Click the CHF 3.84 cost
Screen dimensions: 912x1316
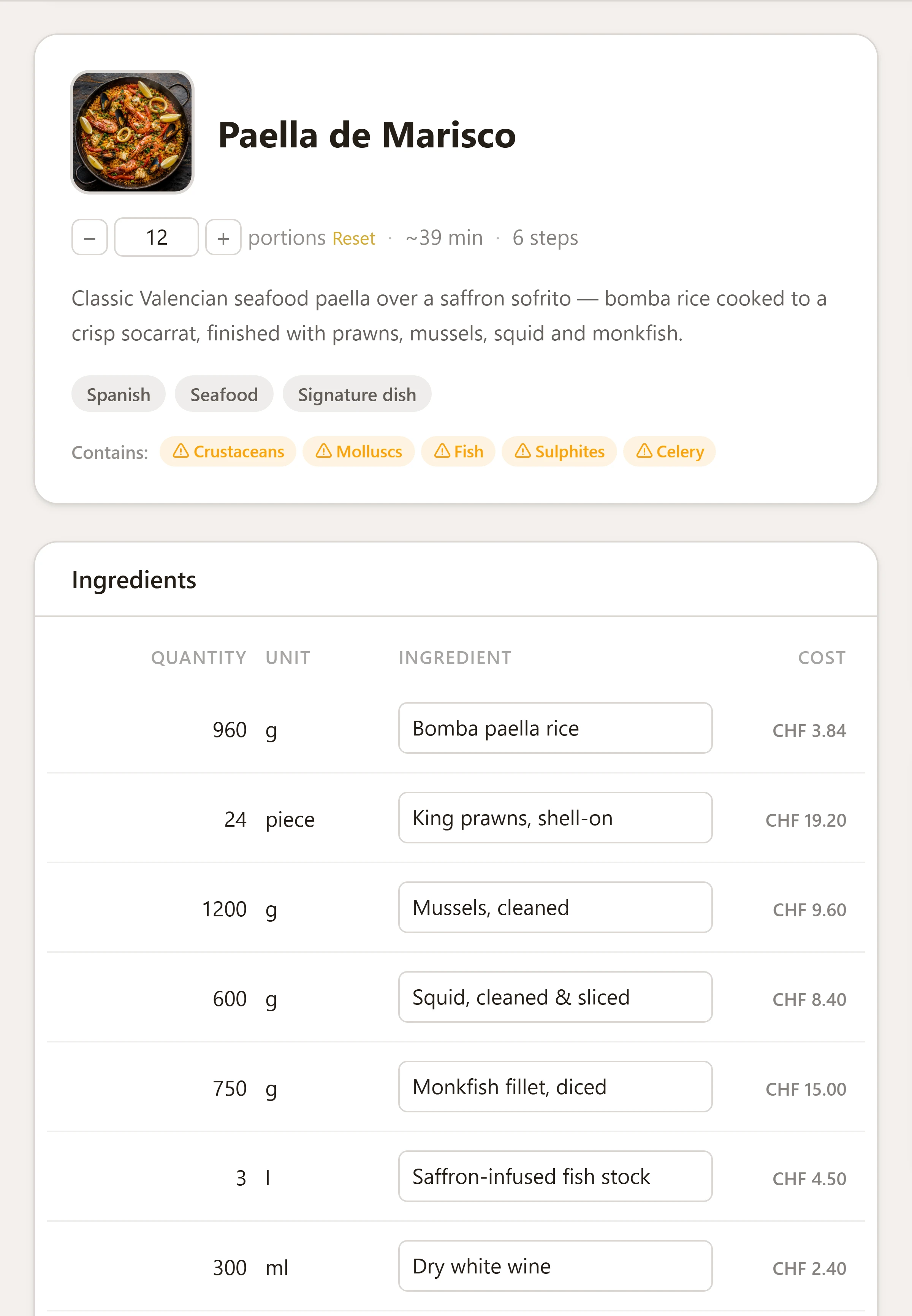tap(809, 731)
